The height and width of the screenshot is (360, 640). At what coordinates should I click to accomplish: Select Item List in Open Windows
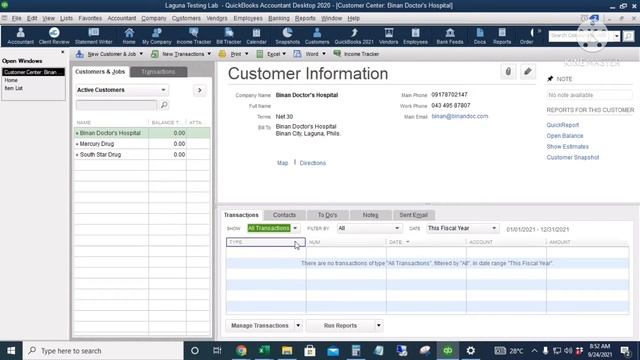13,88
